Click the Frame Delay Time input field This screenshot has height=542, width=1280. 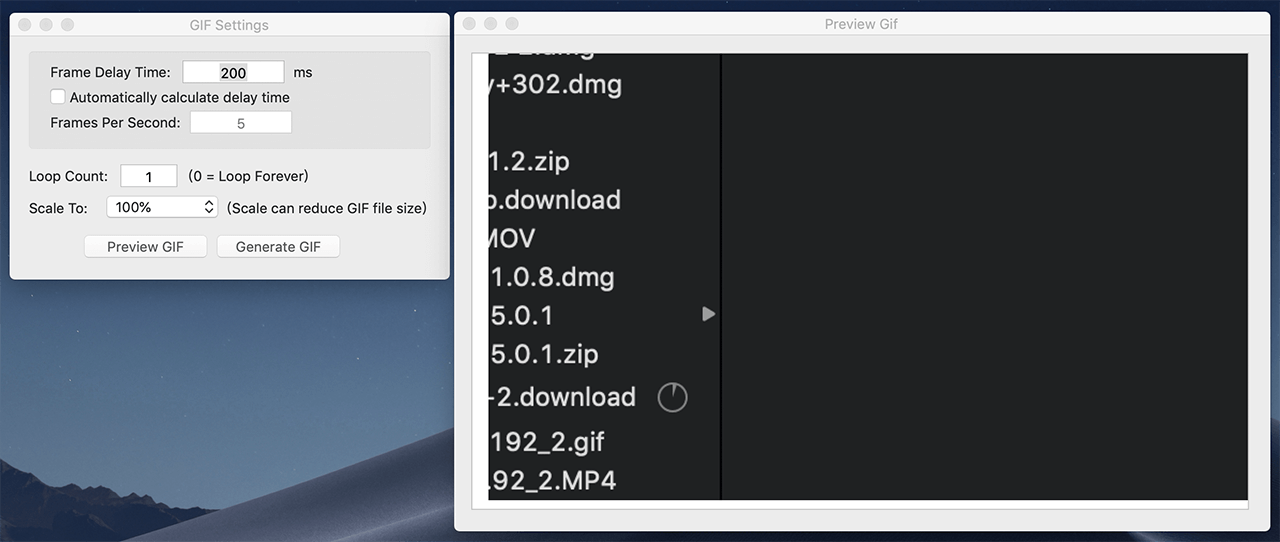point(233,72)
